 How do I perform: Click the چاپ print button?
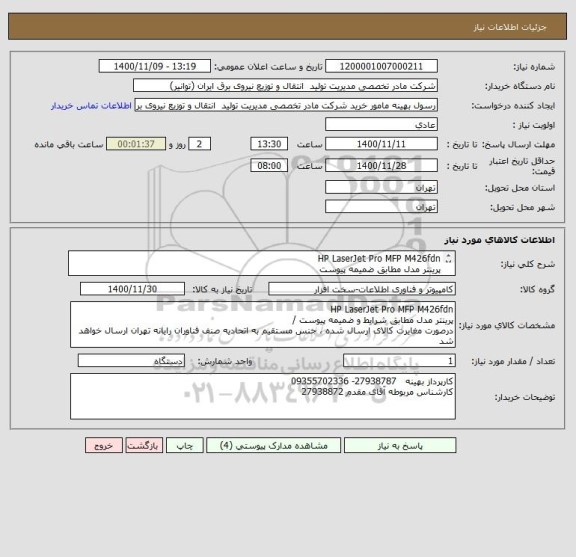[x=185, y=445]
